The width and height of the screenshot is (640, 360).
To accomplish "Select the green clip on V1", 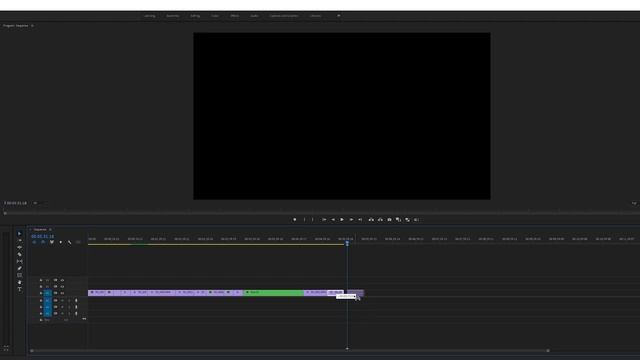I will point(273,293).
